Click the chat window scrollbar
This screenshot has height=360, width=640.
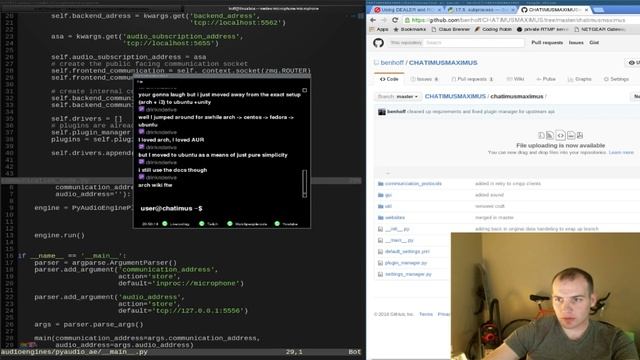coord(304,184)
